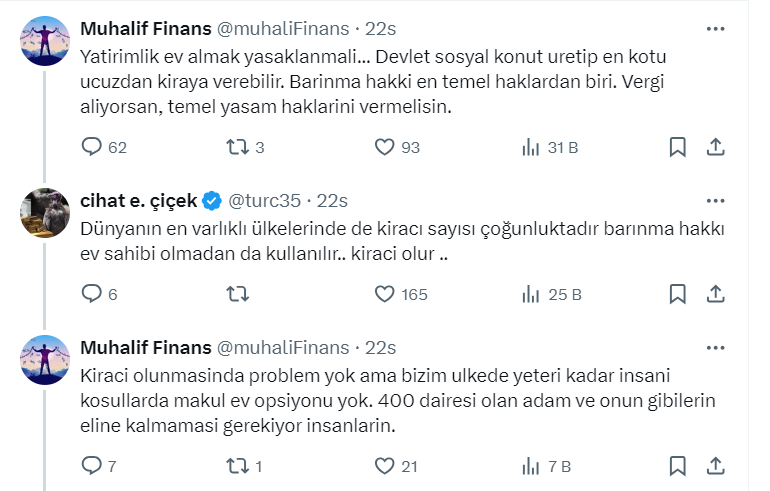
Task: Reply to the first Muhalif Finans tweet
Action: point(91,148)
